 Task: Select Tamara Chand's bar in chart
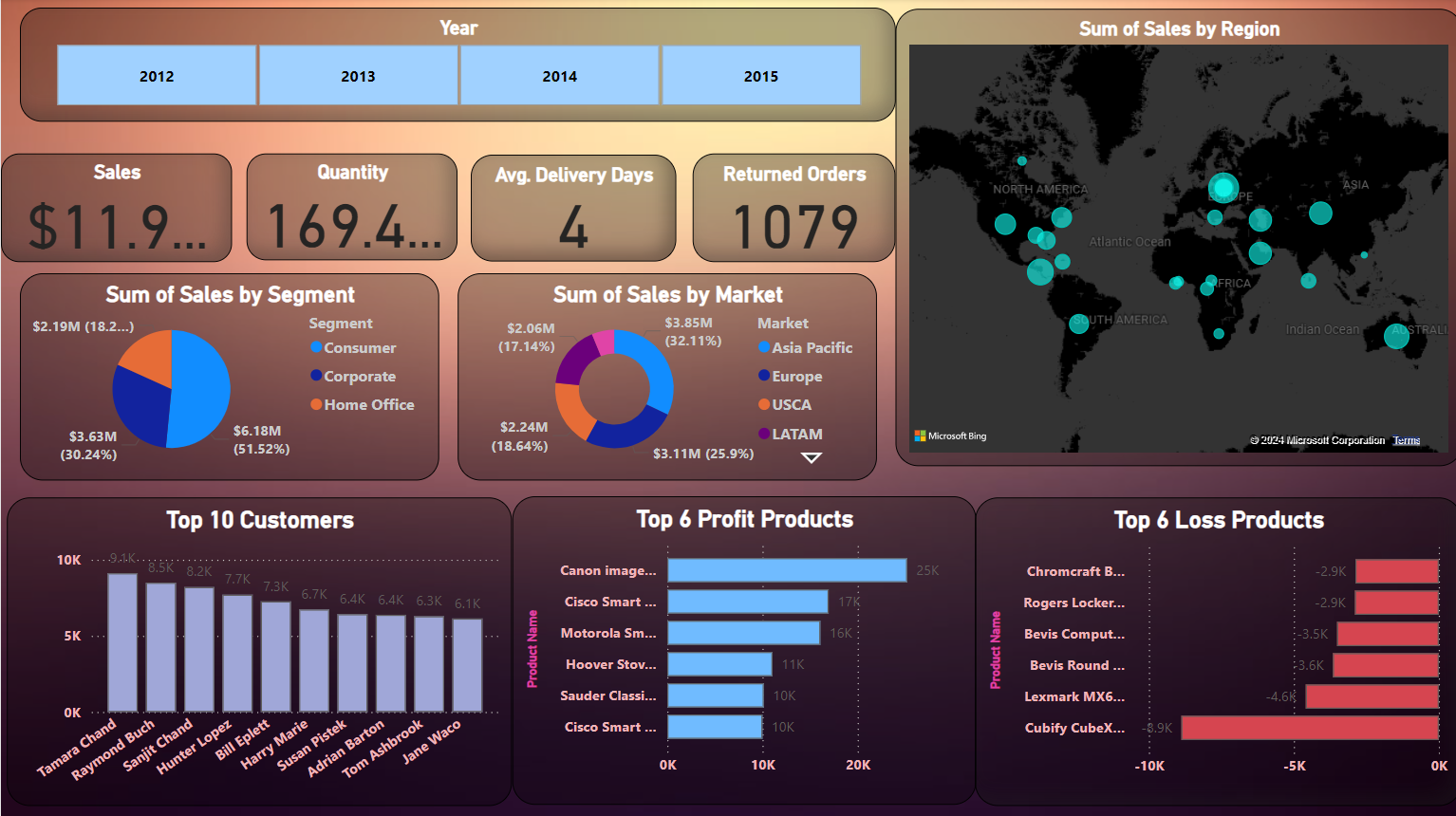click(122, 642)
